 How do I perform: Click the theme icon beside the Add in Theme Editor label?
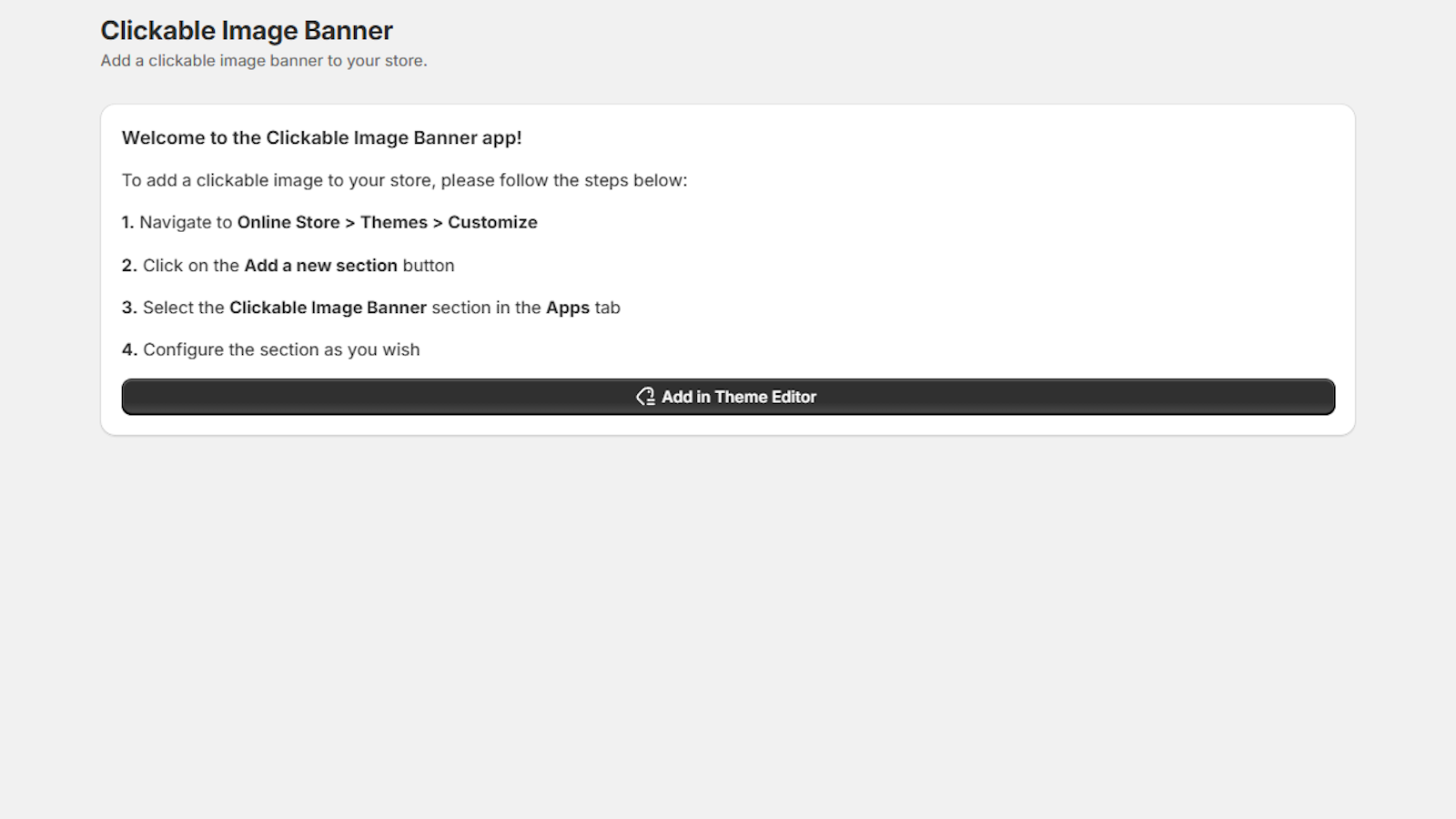pos(645,397)
